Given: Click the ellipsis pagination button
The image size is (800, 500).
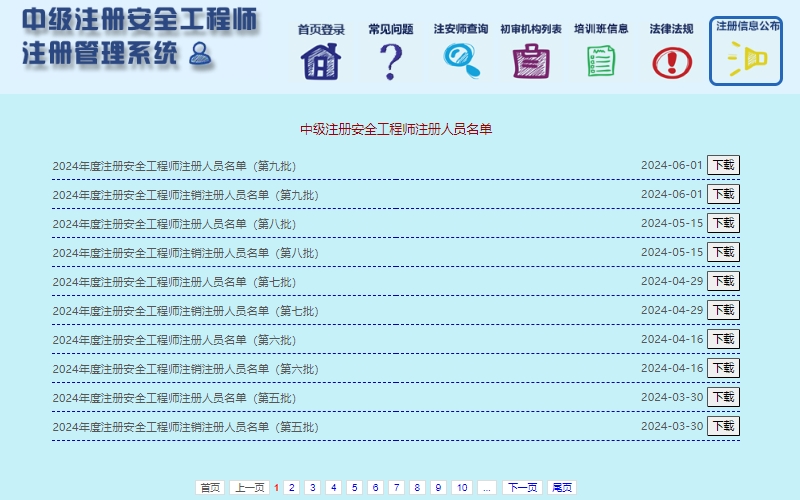Looking at the screenshot, I should coord(486,488).
